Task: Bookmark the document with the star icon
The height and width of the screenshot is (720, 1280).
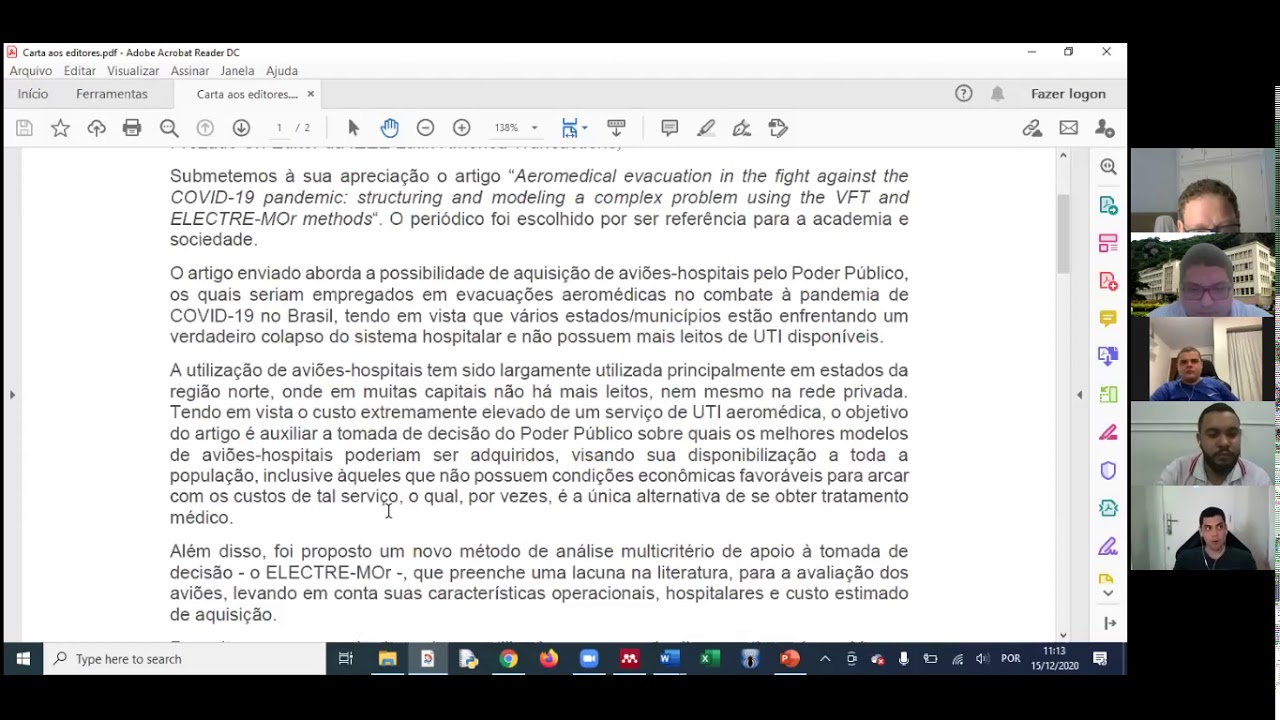Action: pyautogui.click(x=60, y=128)
